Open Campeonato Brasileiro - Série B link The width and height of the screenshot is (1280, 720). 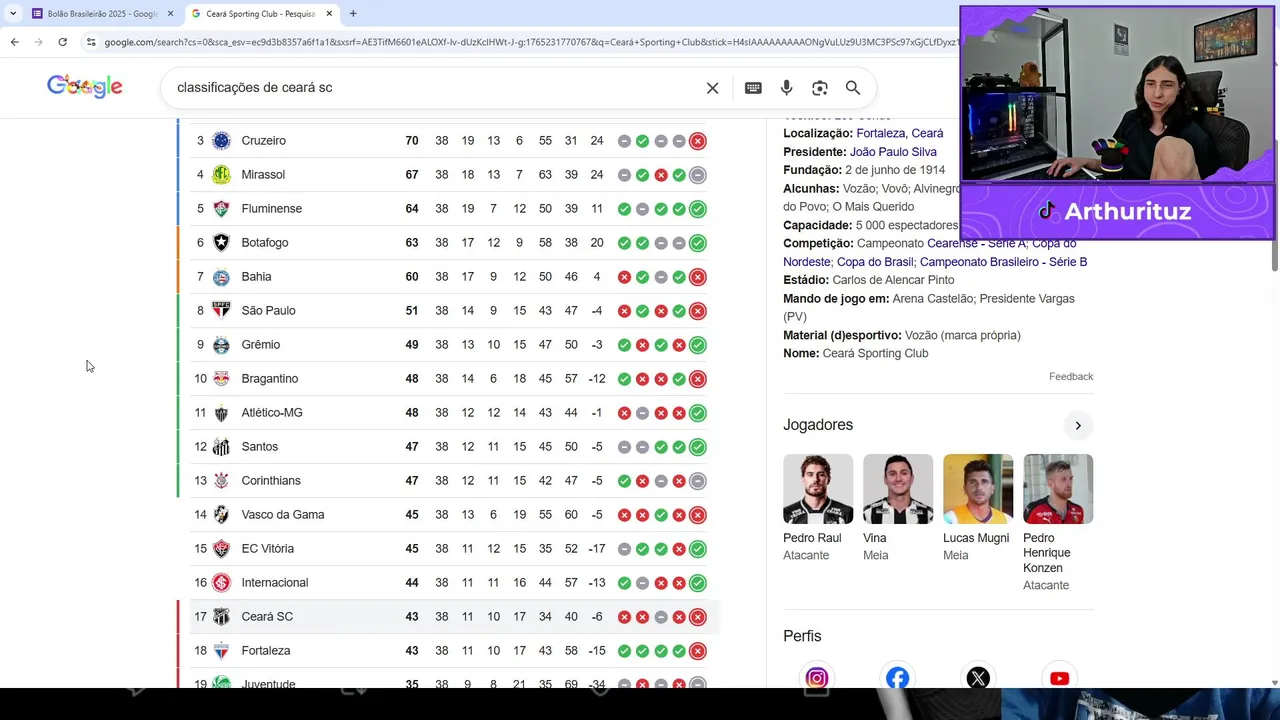1003,262
